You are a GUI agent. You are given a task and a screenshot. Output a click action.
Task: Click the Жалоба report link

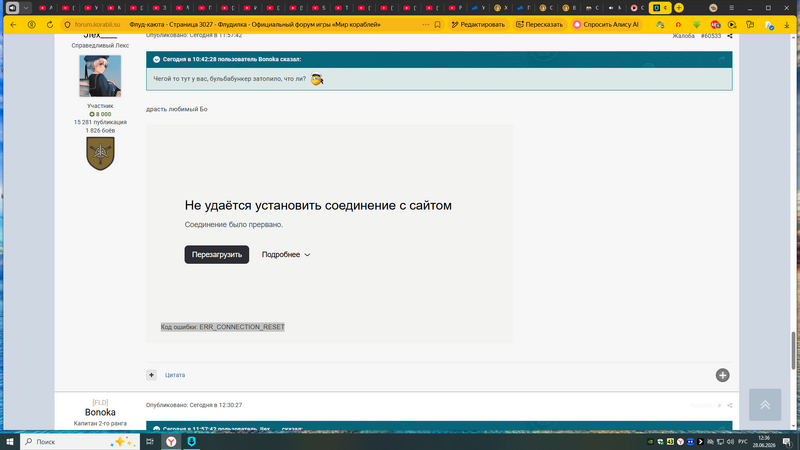683,36
